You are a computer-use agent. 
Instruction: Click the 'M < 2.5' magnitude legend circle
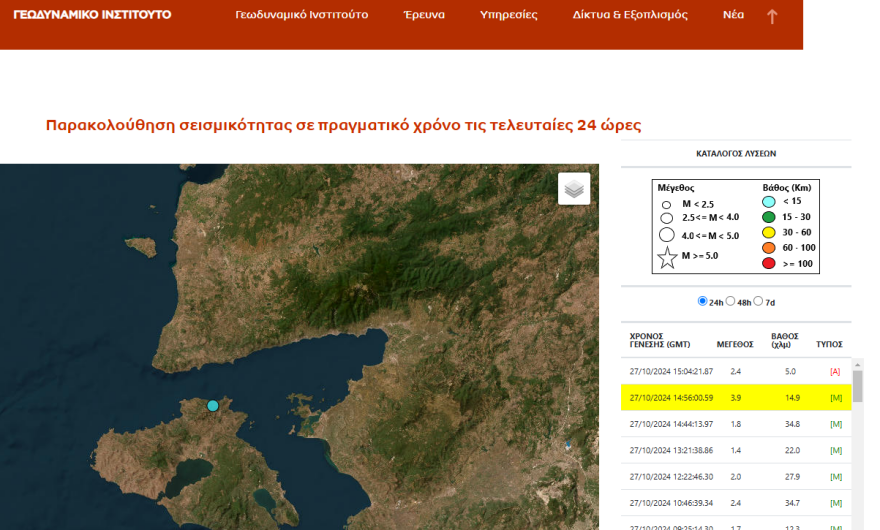tap(666, 205)
